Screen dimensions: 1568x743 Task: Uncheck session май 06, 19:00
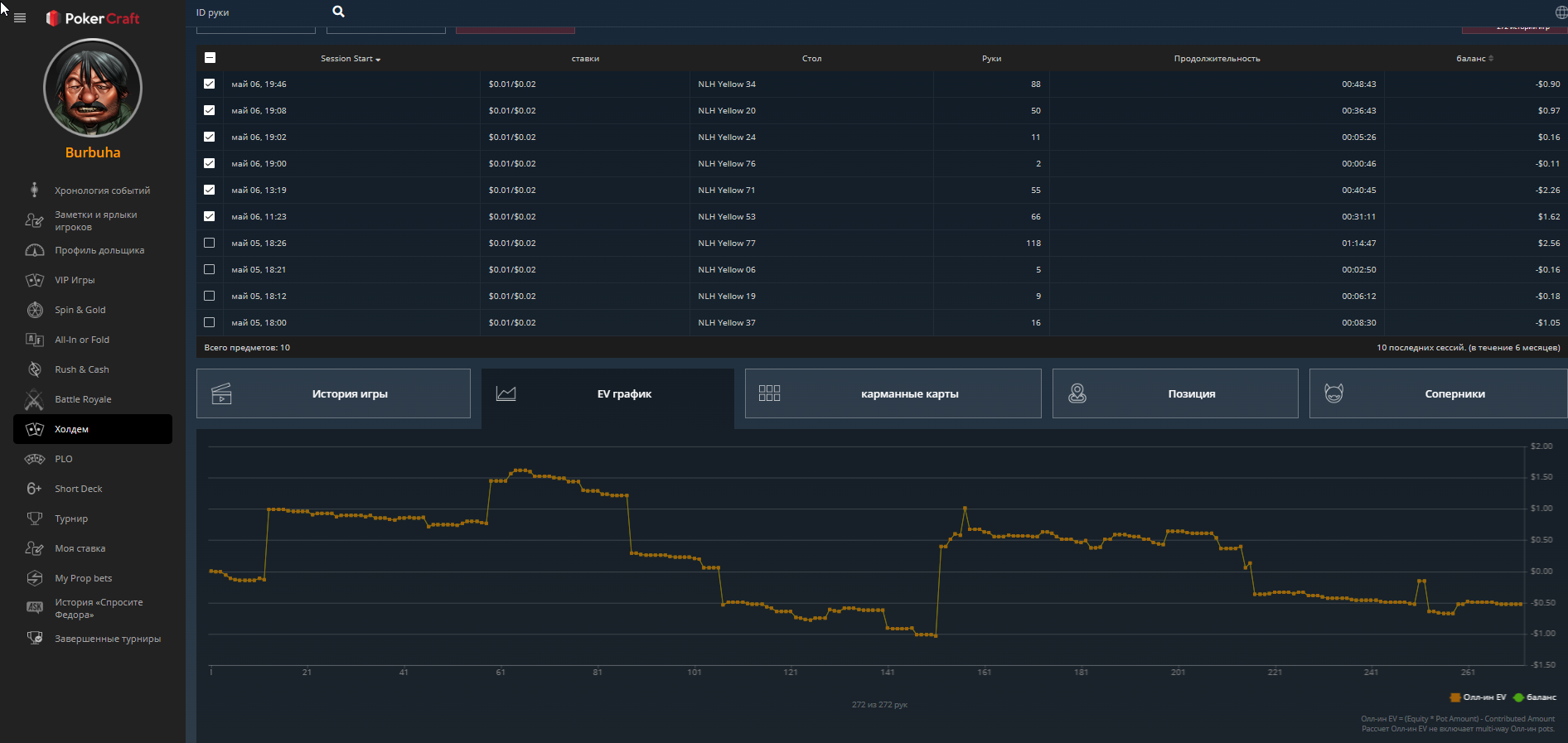209,163
